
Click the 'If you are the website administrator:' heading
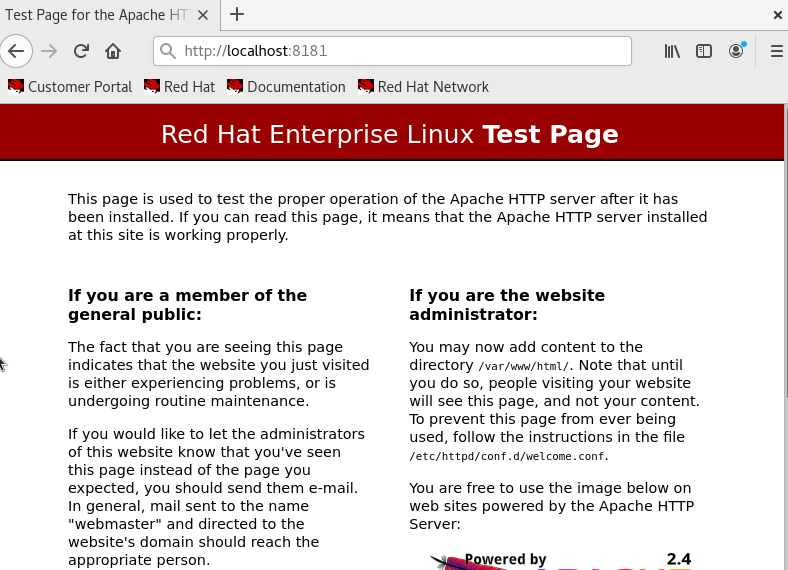pyautogui.click(x=507, y=305)
